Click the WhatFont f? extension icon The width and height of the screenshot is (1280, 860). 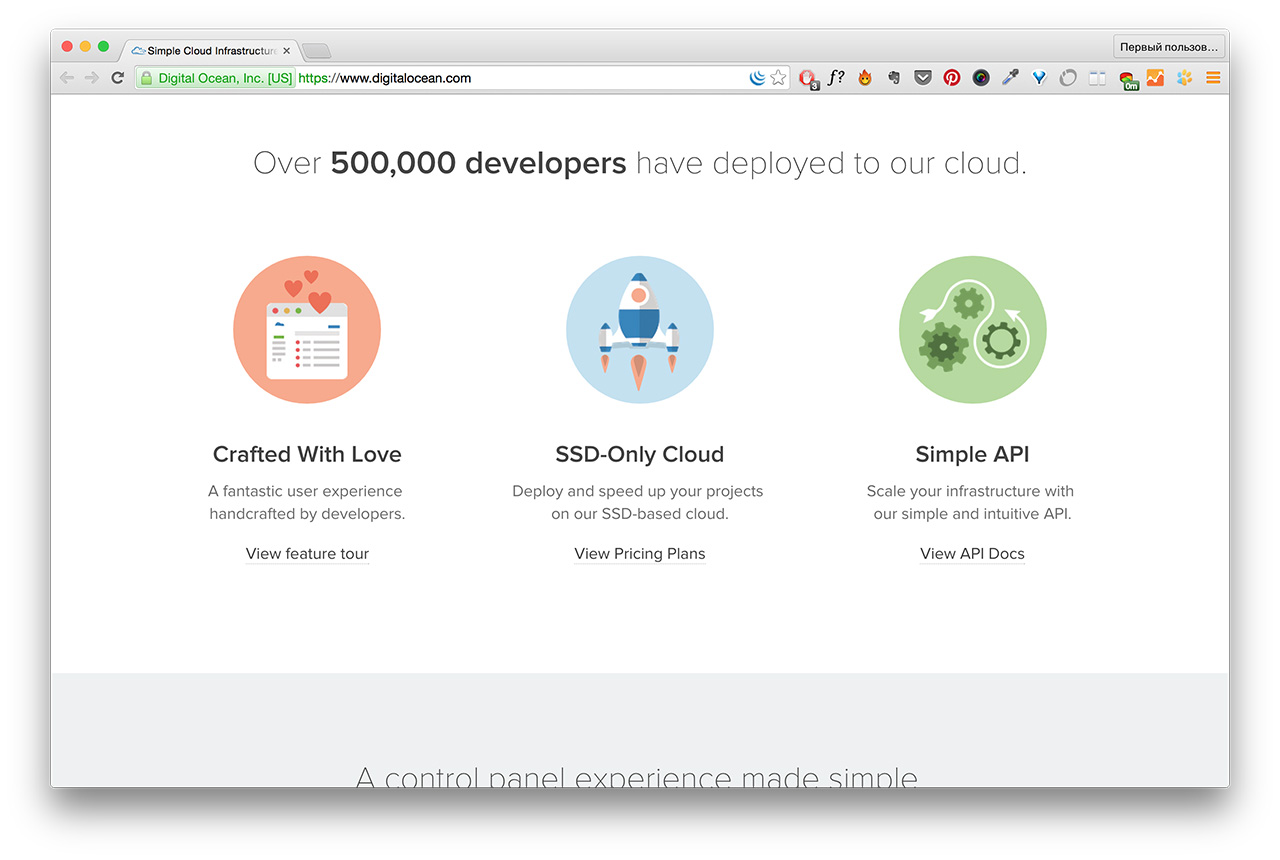point(836,78)
